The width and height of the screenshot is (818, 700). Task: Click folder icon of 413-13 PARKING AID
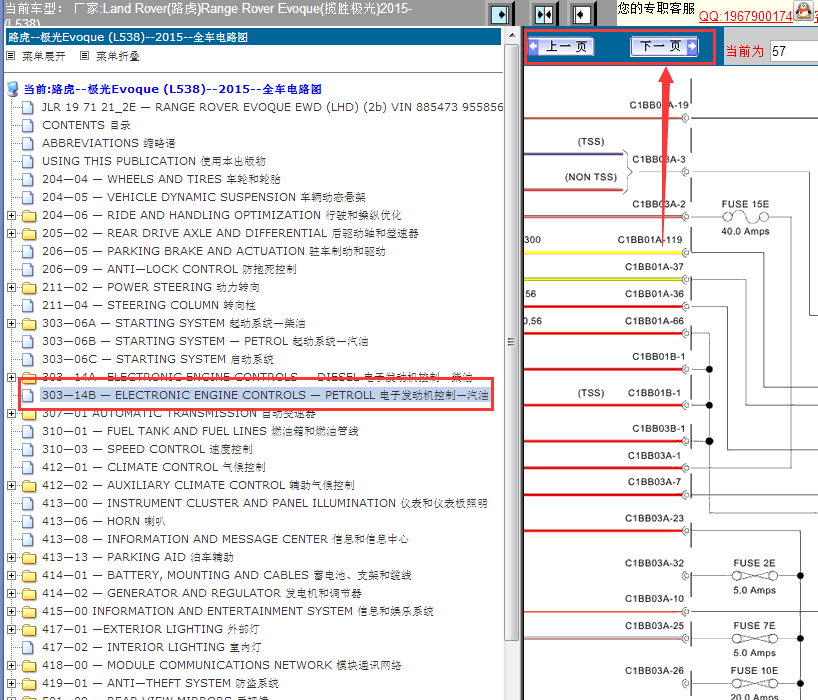coord(29,558)
